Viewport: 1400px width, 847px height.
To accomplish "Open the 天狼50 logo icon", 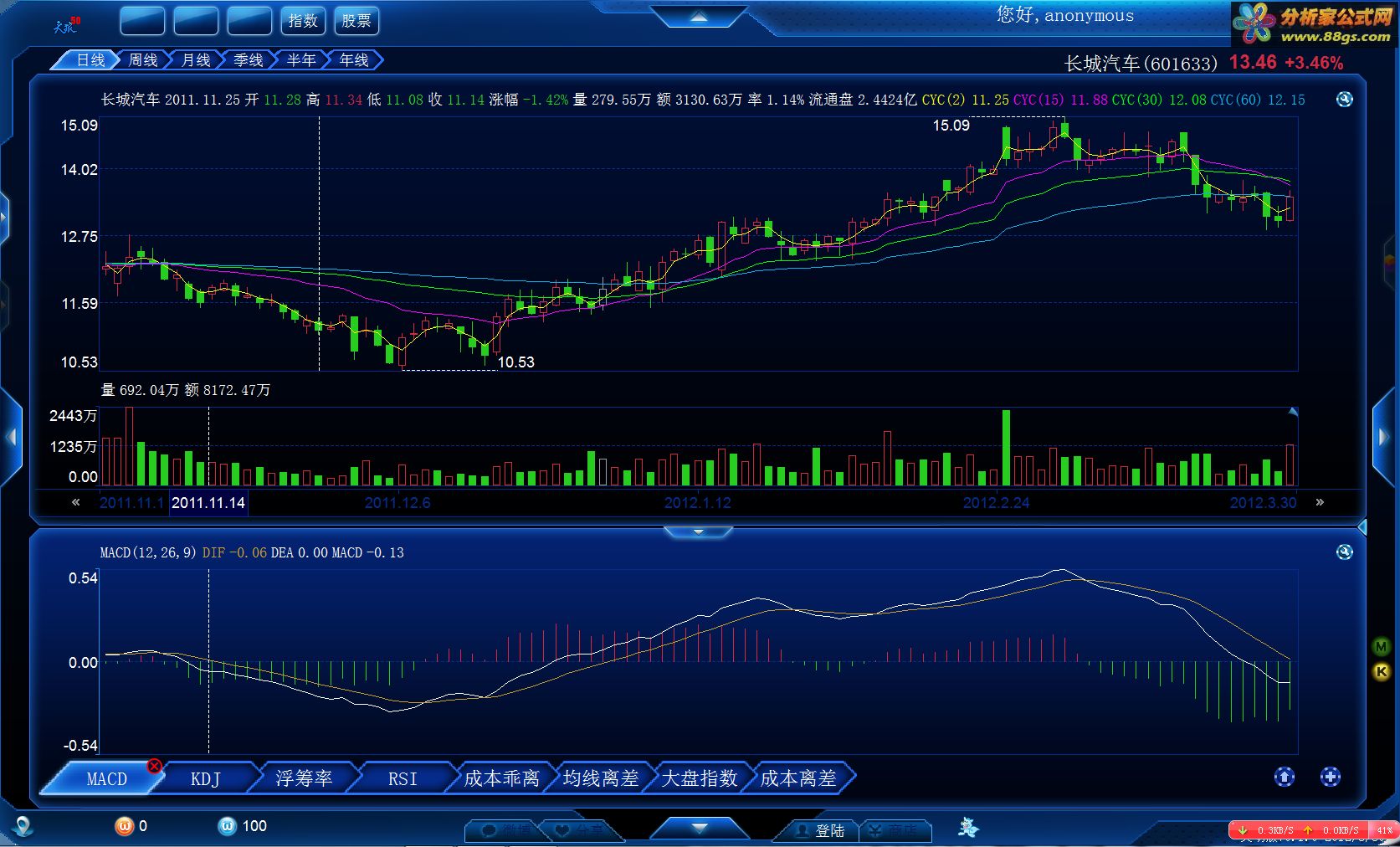I will [67, 25].
